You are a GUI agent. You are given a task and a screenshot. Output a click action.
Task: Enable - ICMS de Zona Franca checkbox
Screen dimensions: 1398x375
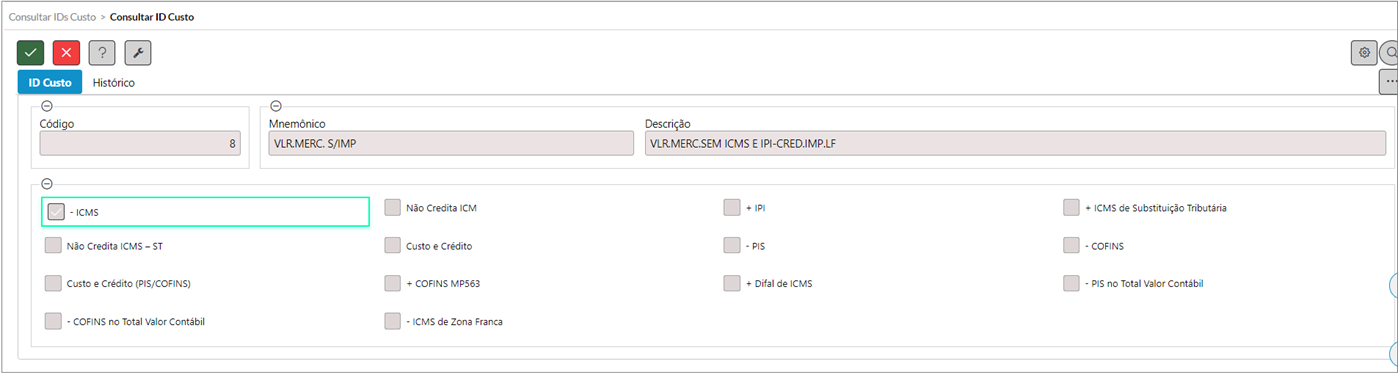click(392, 321)
